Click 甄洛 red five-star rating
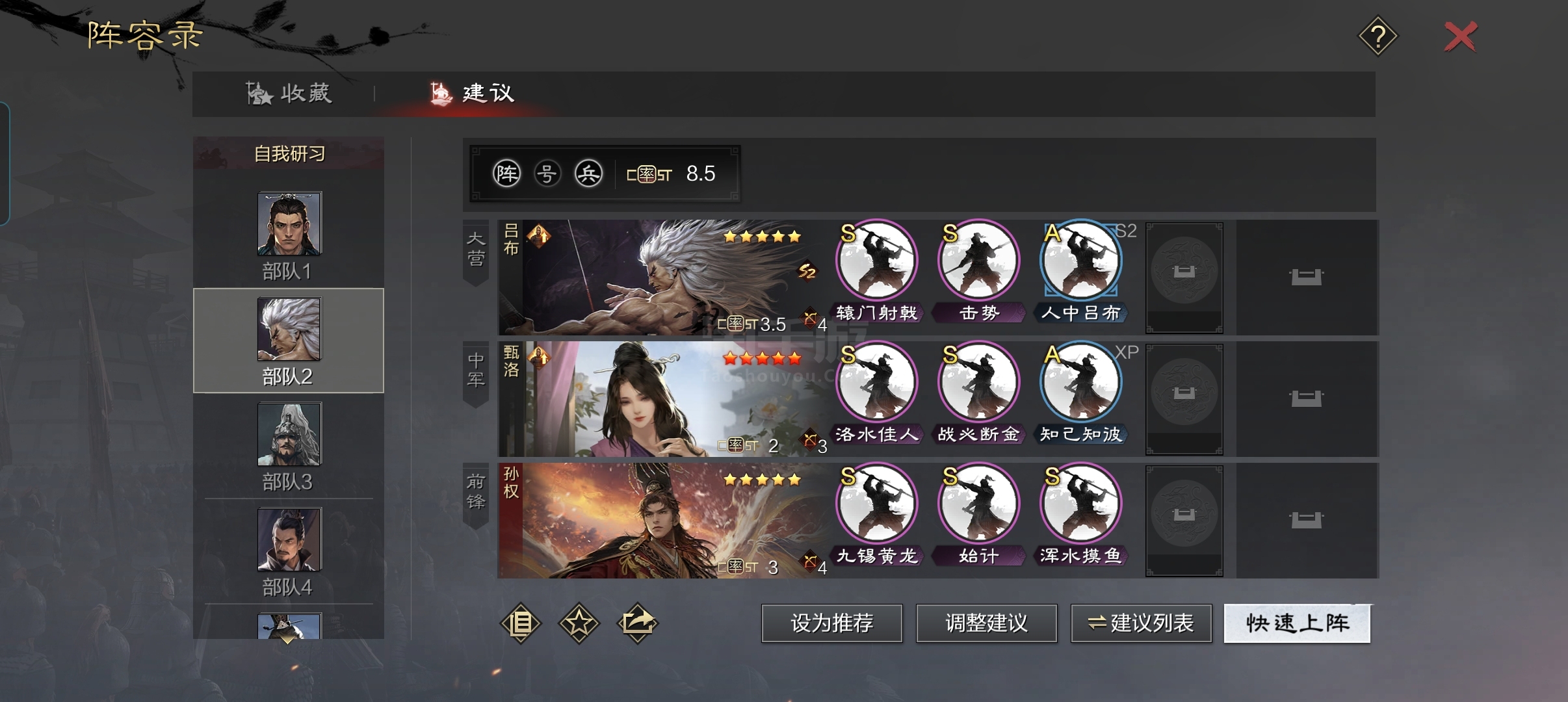This screenshot has height=702, width=1568. click(762, 358)
